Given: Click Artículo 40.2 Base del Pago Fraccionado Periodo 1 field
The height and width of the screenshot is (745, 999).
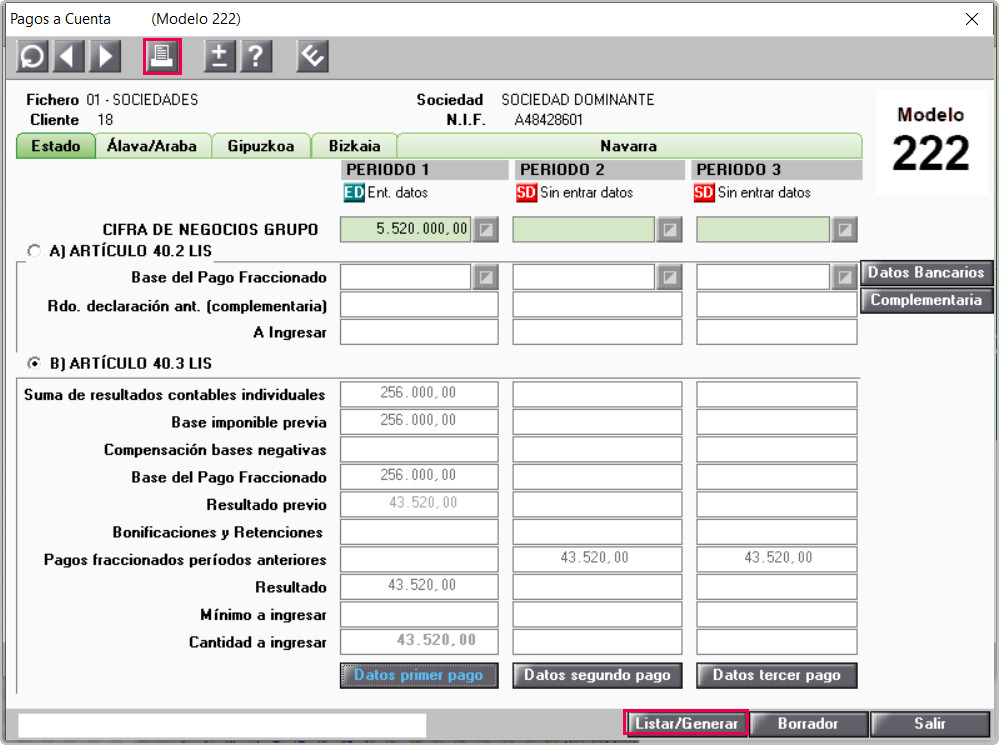Looking at the screenshot, I should click(x=405, y=277).
